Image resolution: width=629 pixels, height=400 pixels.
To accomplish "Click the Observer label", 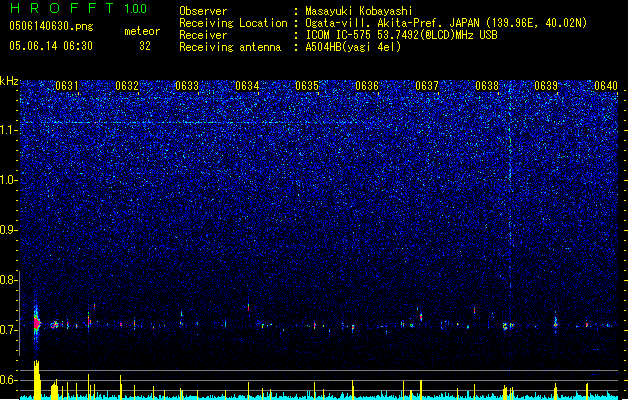I will pyautogui.click(x=203, y=11).
